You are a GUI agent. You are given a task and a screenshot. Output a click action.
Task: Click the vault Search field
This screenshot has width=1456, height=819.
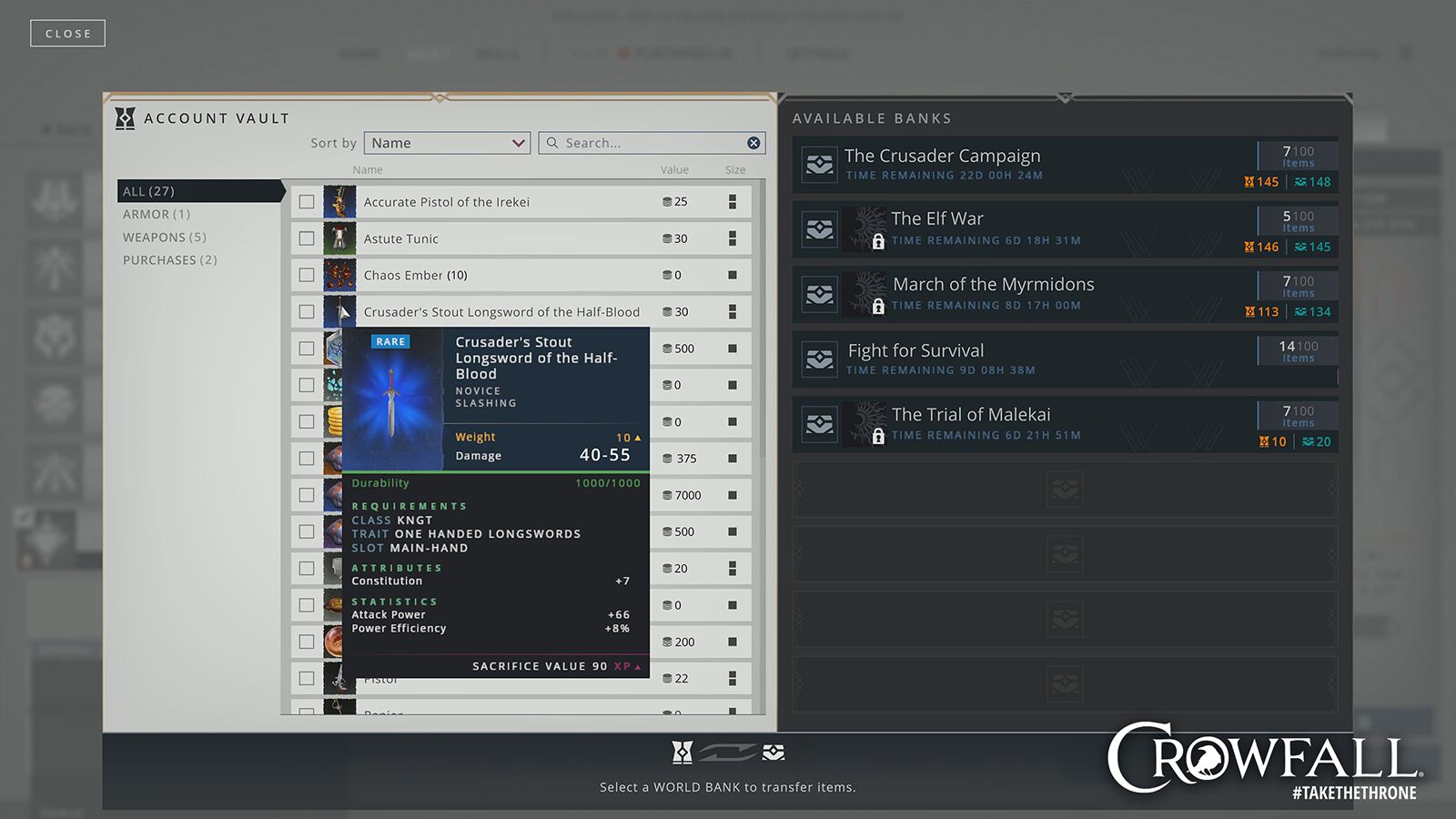click(x=652, y=143)
